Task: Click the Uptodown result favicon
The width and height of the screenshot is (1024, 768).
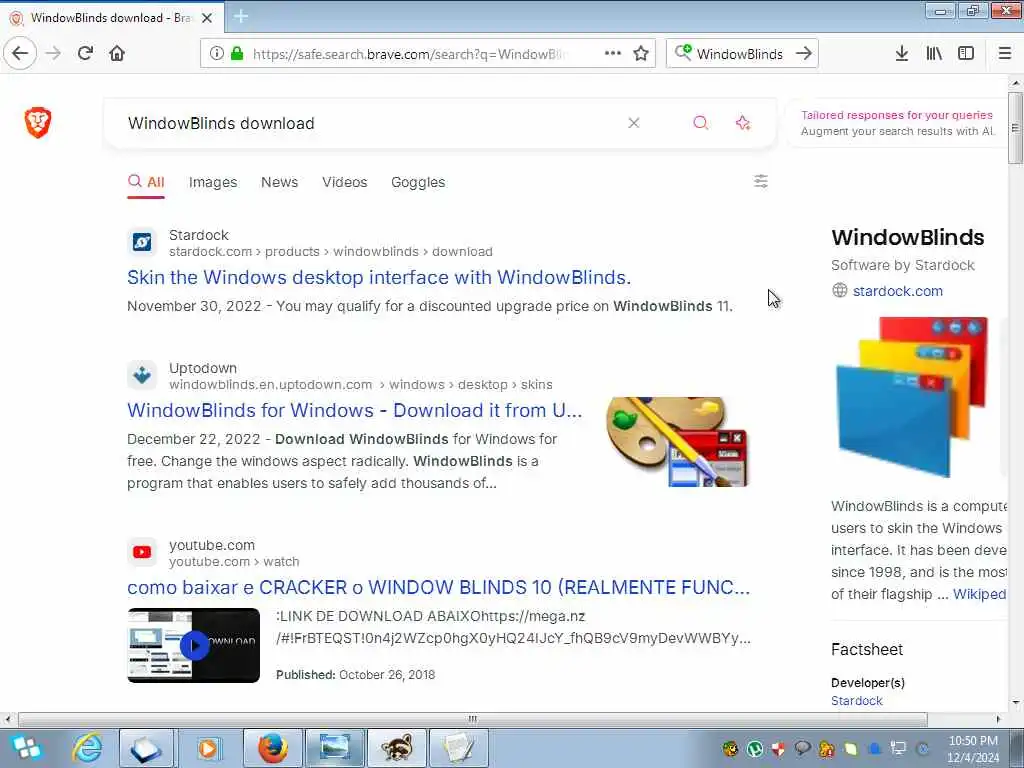Action: (142, 376)
